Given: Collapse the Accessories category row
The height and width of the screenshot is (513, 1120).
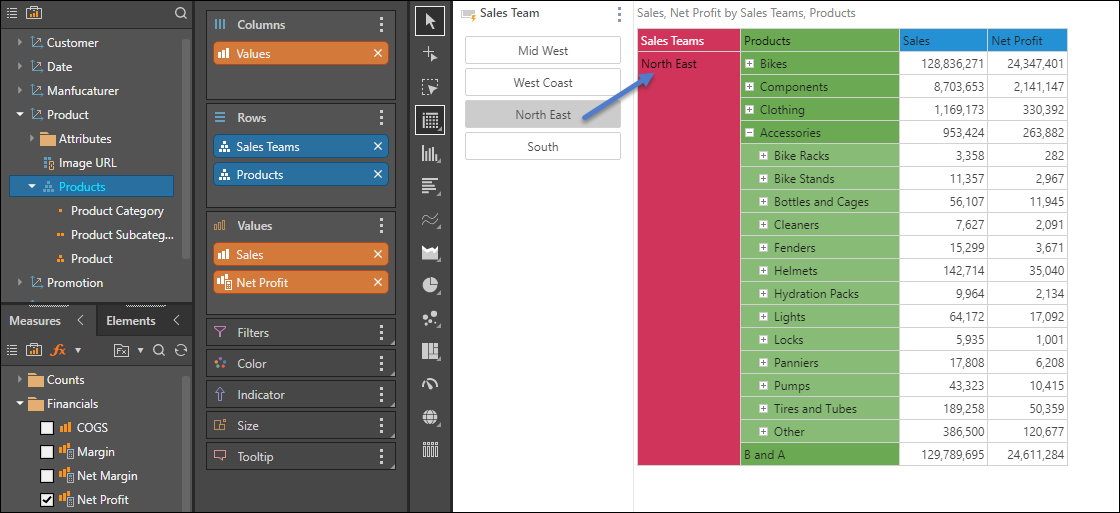Looking at the screenshot, I should coord(749,132).
